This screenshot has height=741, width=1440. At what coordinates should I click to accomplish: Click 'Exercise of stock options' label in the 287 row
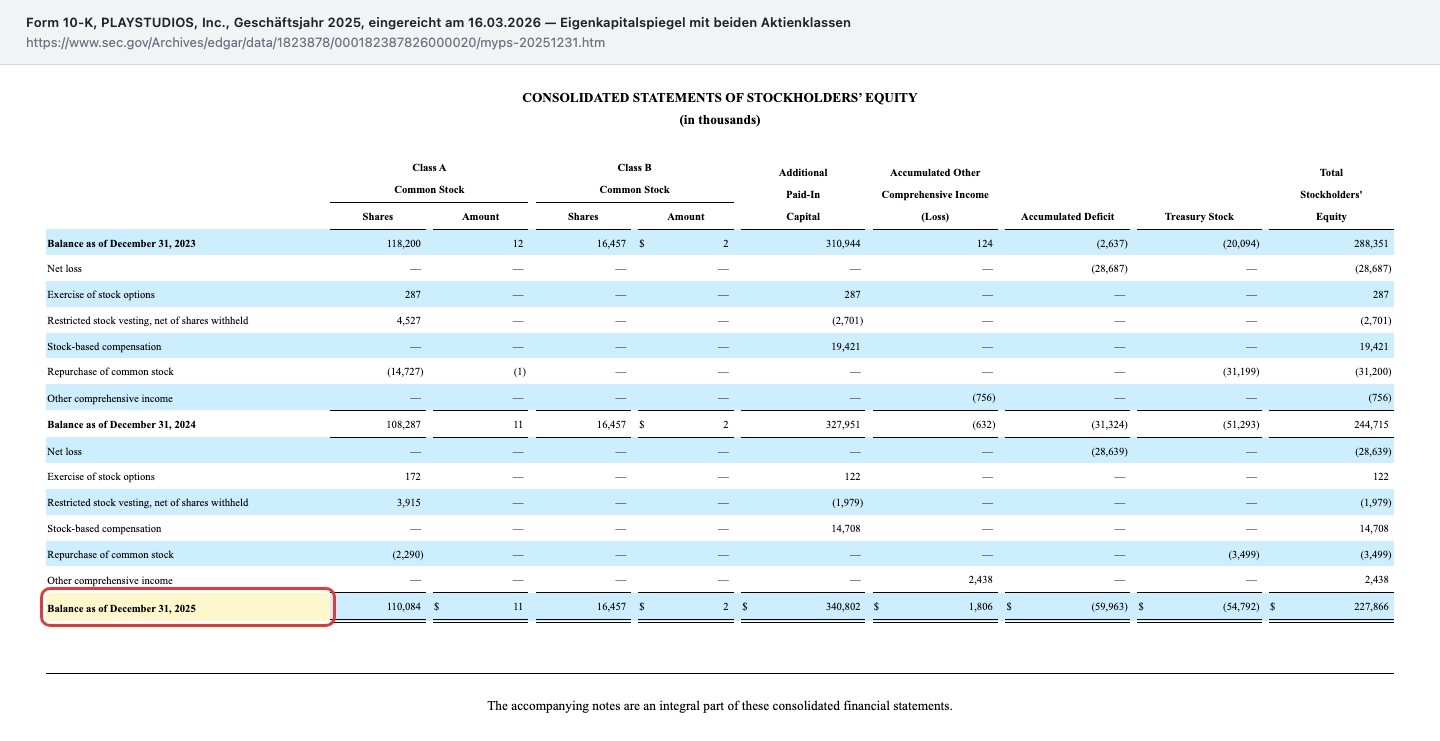[101, 295]
